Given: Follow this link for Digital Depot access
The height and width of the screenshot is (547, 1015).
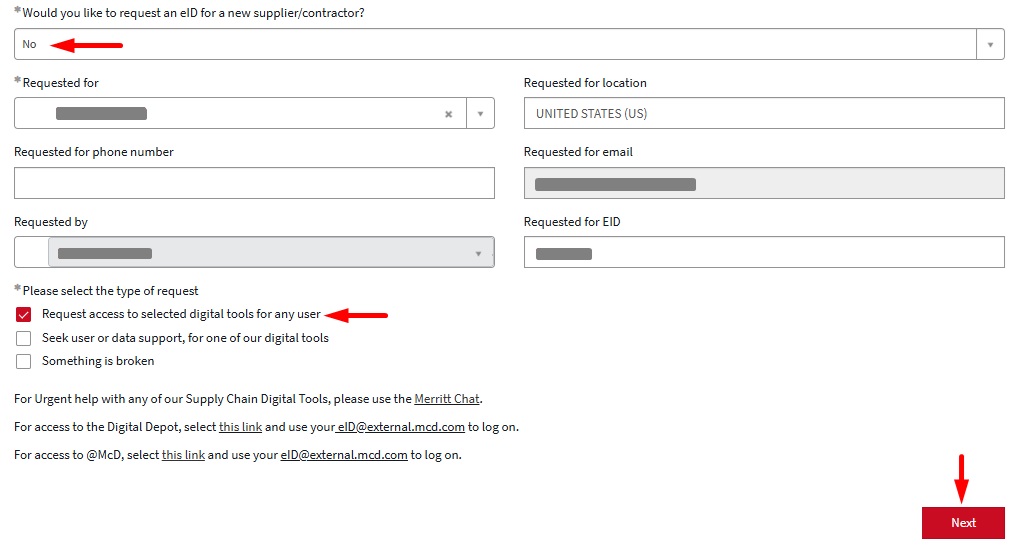Looking at the screenshot, I should pyautogui.click(x=240, y=427).
